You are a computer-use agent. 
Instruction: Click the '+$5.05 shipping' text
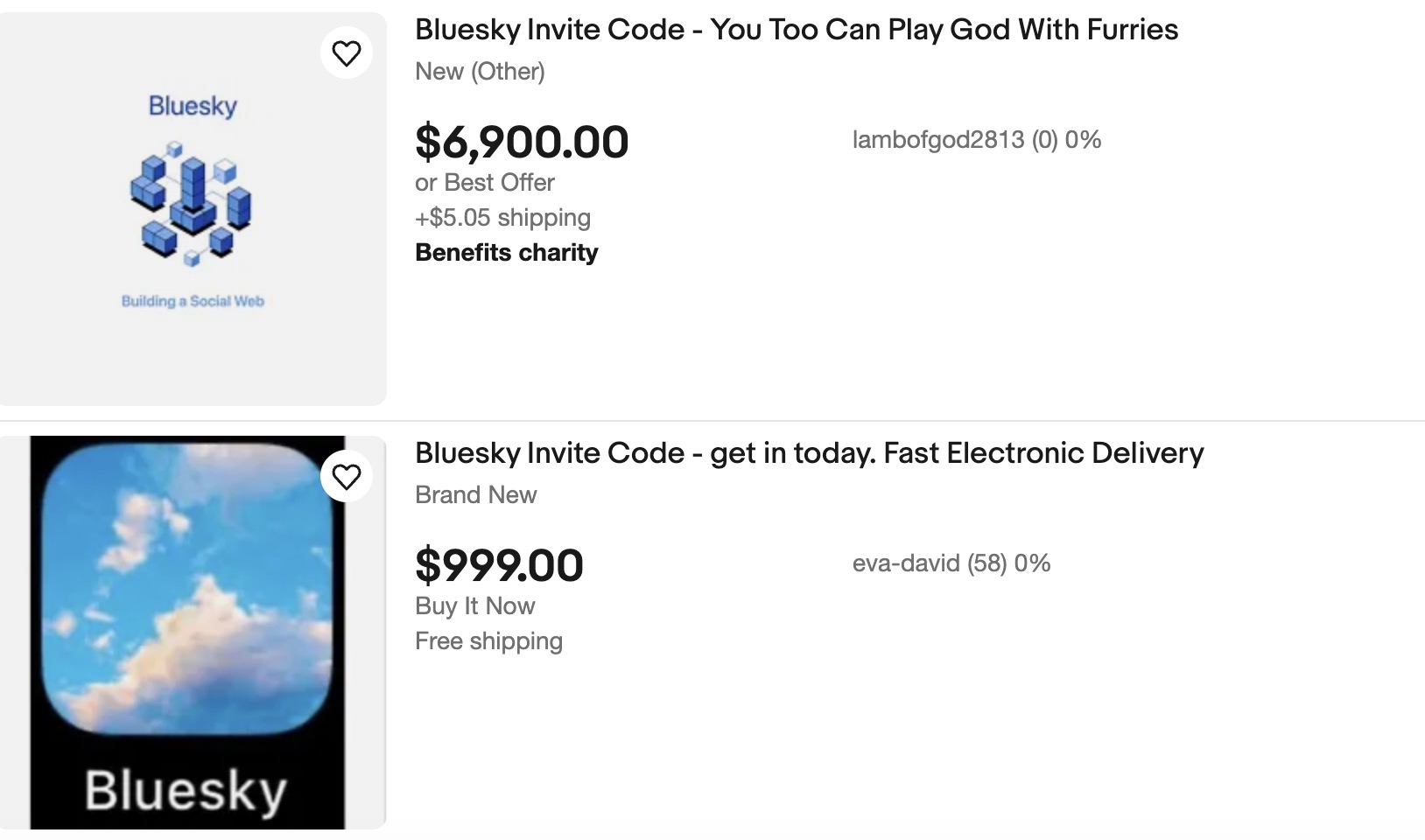click(x=502, y=218)
